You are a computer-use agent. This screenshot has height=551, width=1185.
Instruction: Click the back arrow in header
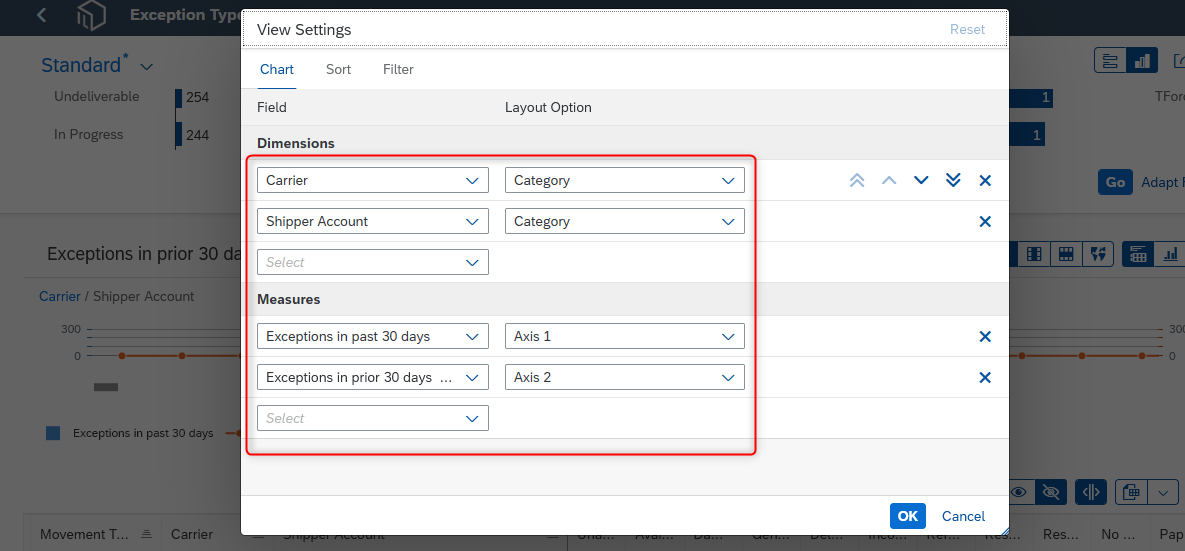click(42, 15)
